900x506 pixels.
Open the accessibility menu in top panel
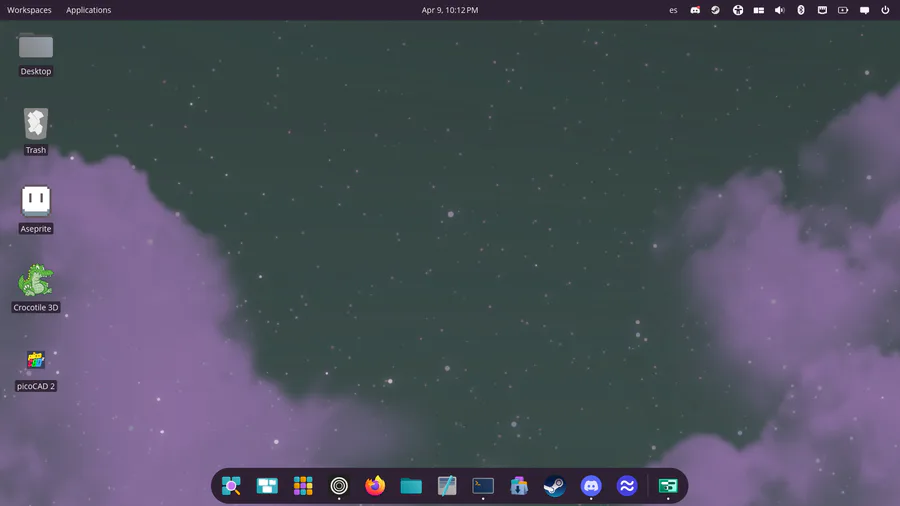pos(738,10)
